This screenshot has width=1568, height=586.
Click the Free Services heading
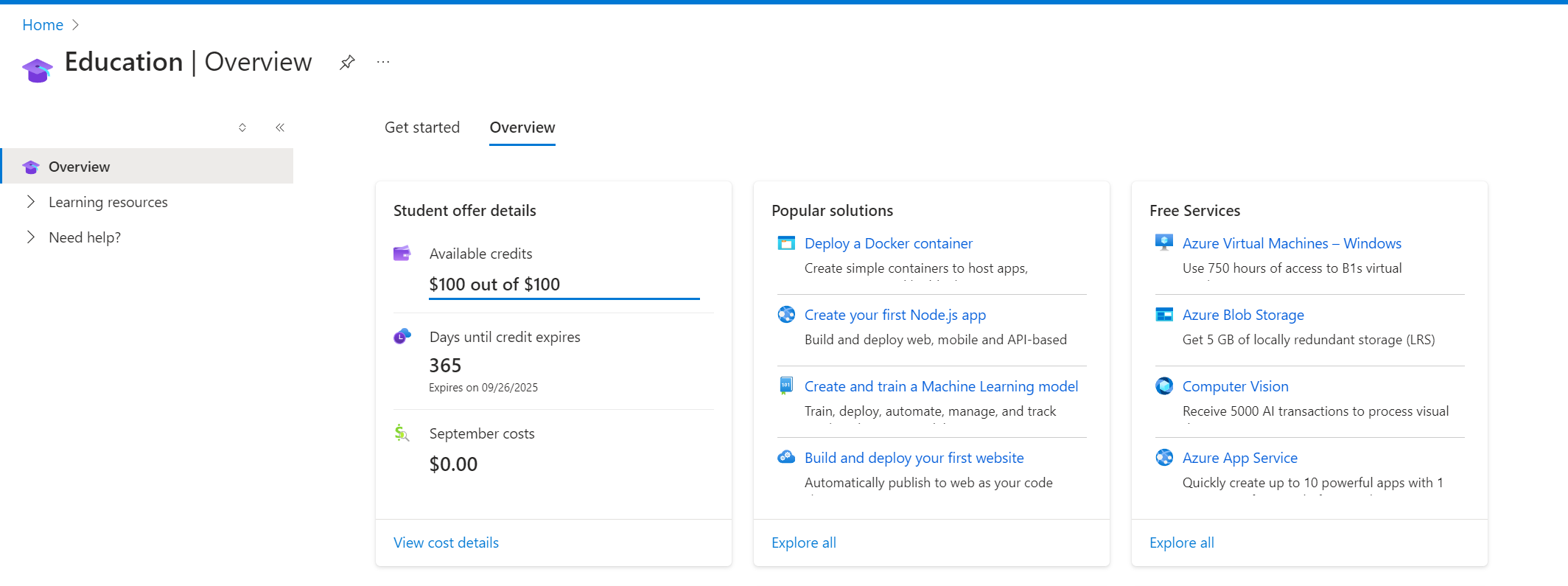pyautogui.click(x=1194, y=211)
